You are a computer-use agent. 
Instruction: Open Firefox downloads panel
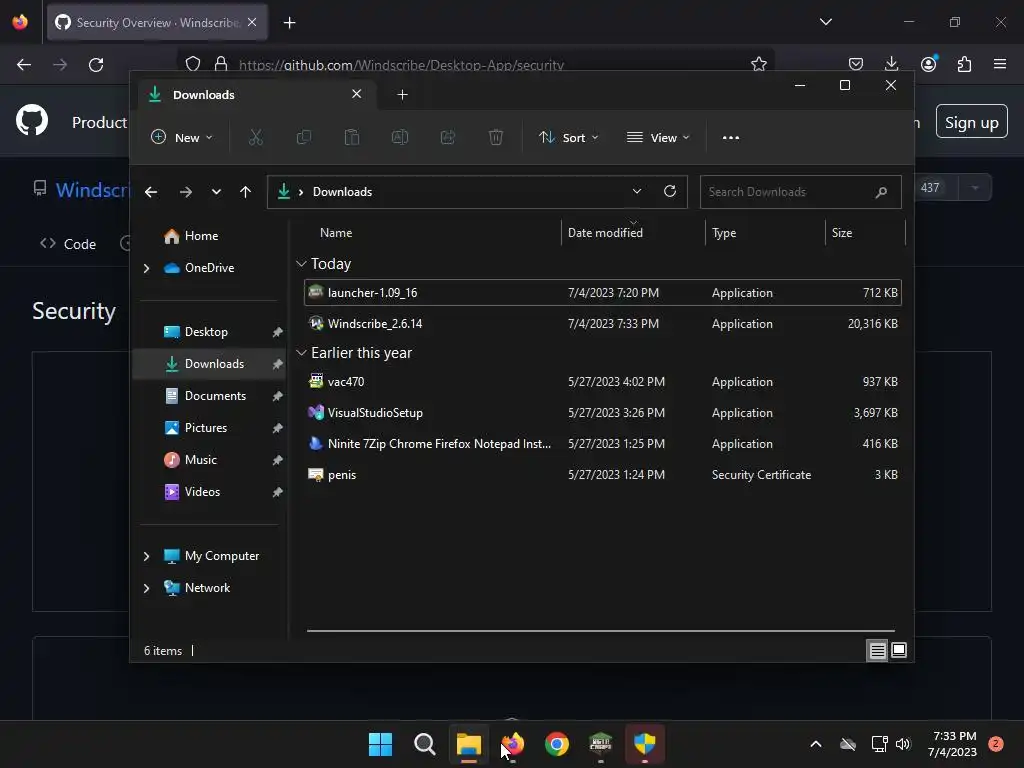point(891,64)
